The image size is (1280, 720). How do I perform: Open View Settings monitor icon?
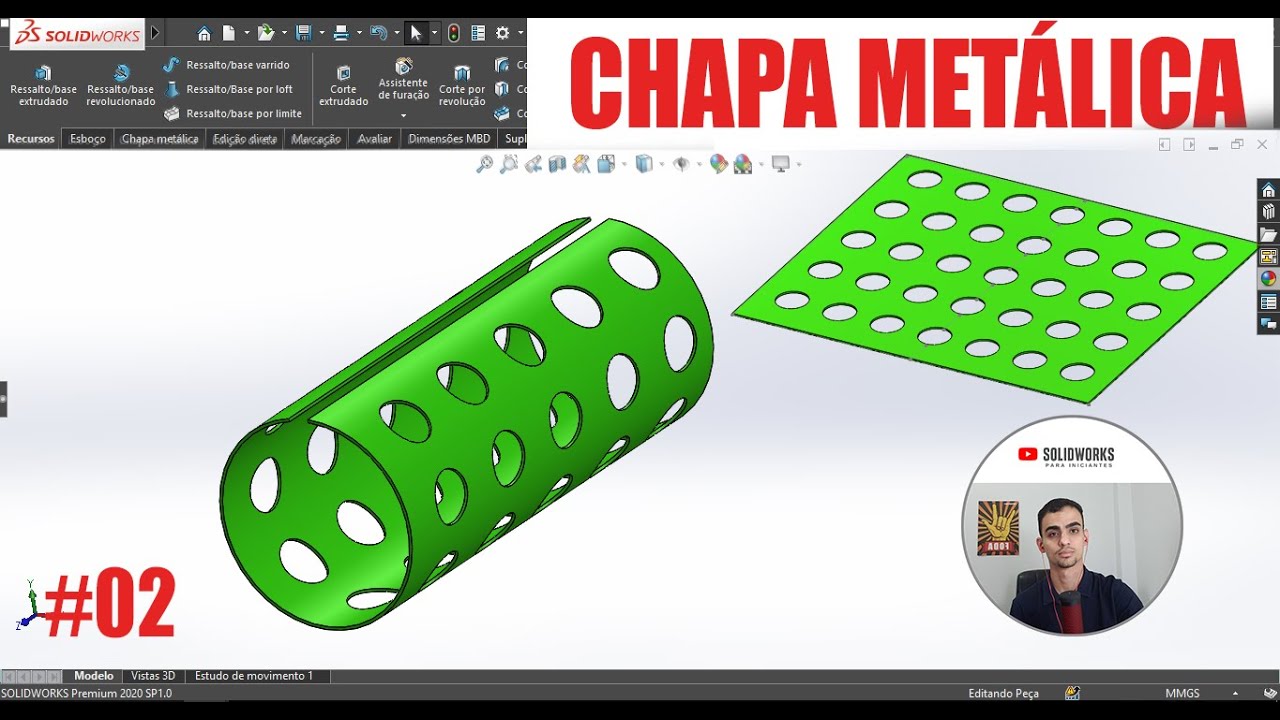(x=781, y=164)
